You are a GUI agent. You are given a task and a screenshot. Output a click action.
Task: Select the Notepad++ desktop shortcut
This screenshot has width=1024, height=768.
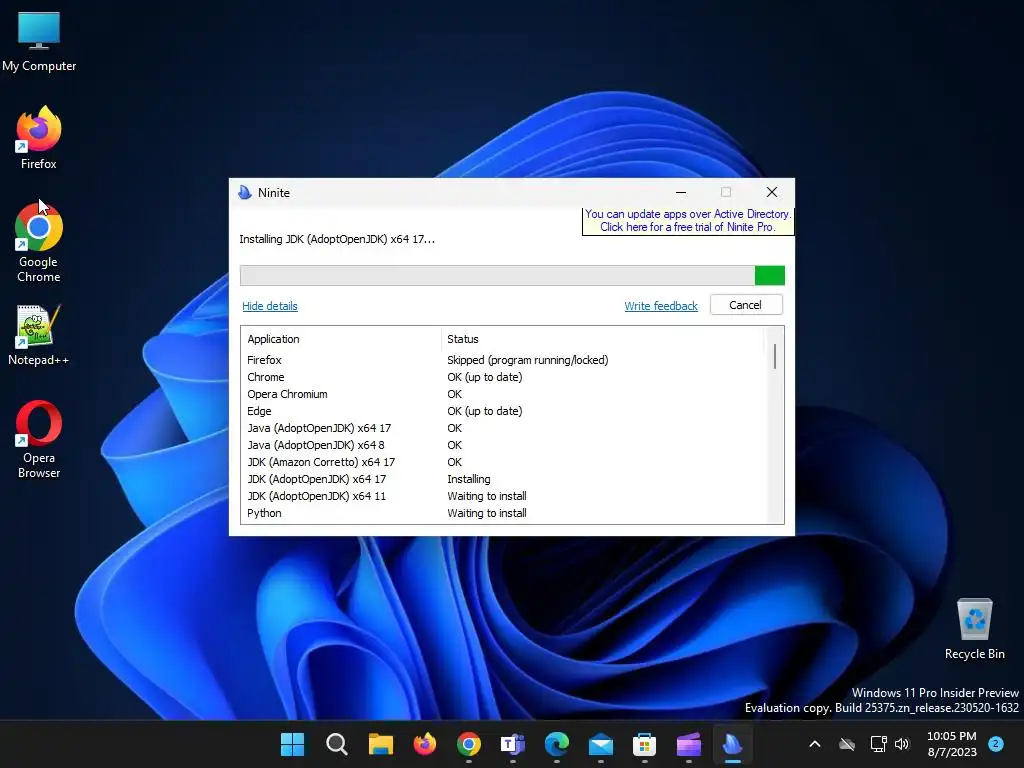click(x=39, y=335)
